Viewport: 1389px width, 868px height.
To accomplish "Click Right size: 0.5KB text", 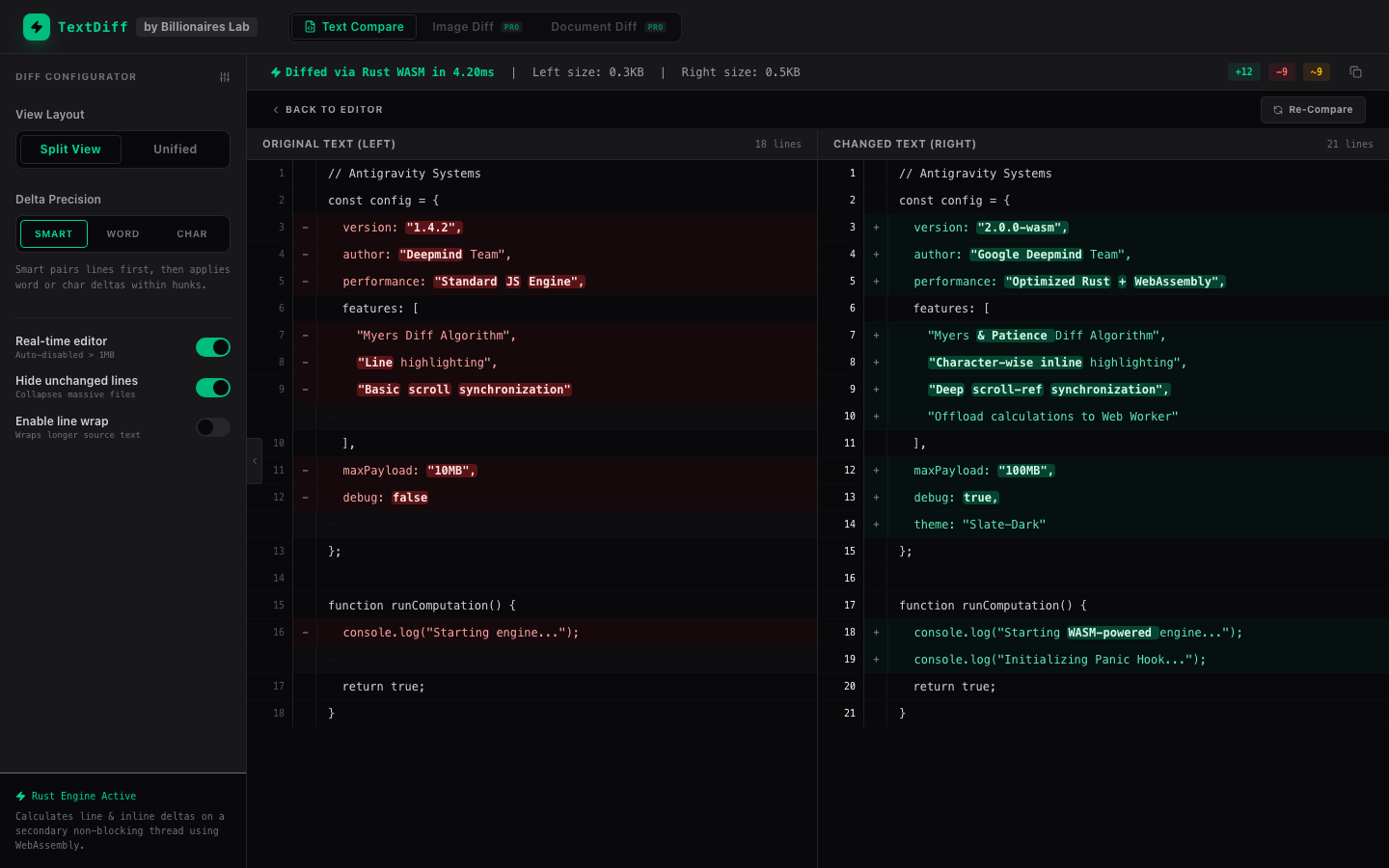I will click(x=741, y=72).
